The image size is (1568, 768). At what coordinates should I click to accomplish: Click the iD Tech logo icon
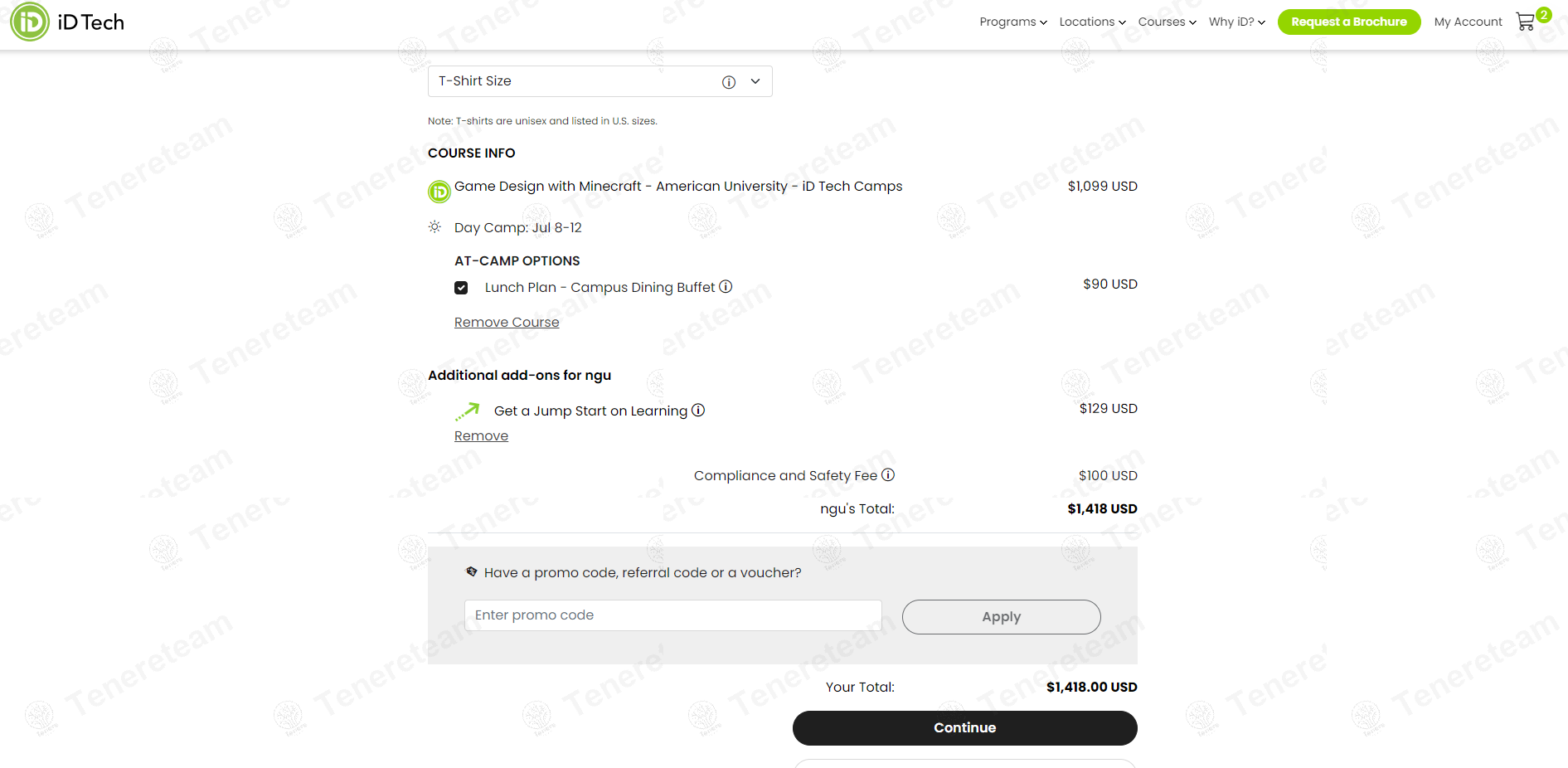(30, 22)
